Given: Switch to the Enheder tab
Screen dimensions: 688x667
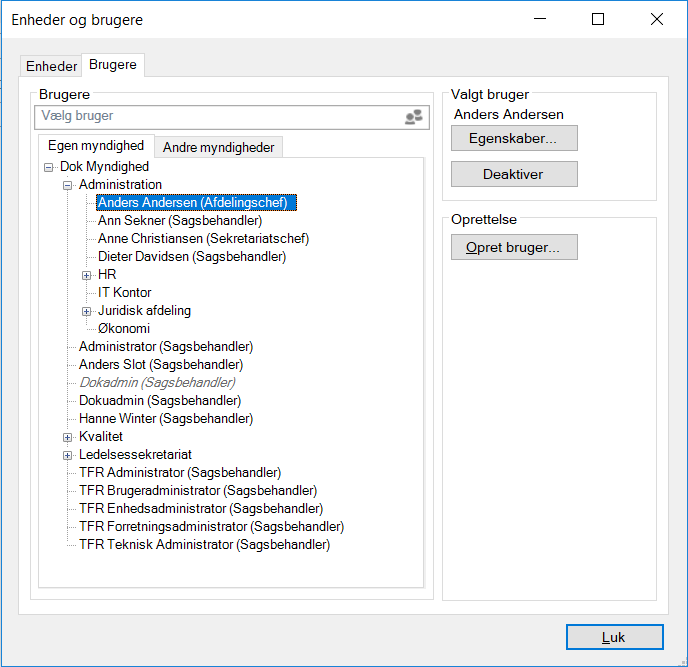Looking at the screenshot, I should [52, 66].
